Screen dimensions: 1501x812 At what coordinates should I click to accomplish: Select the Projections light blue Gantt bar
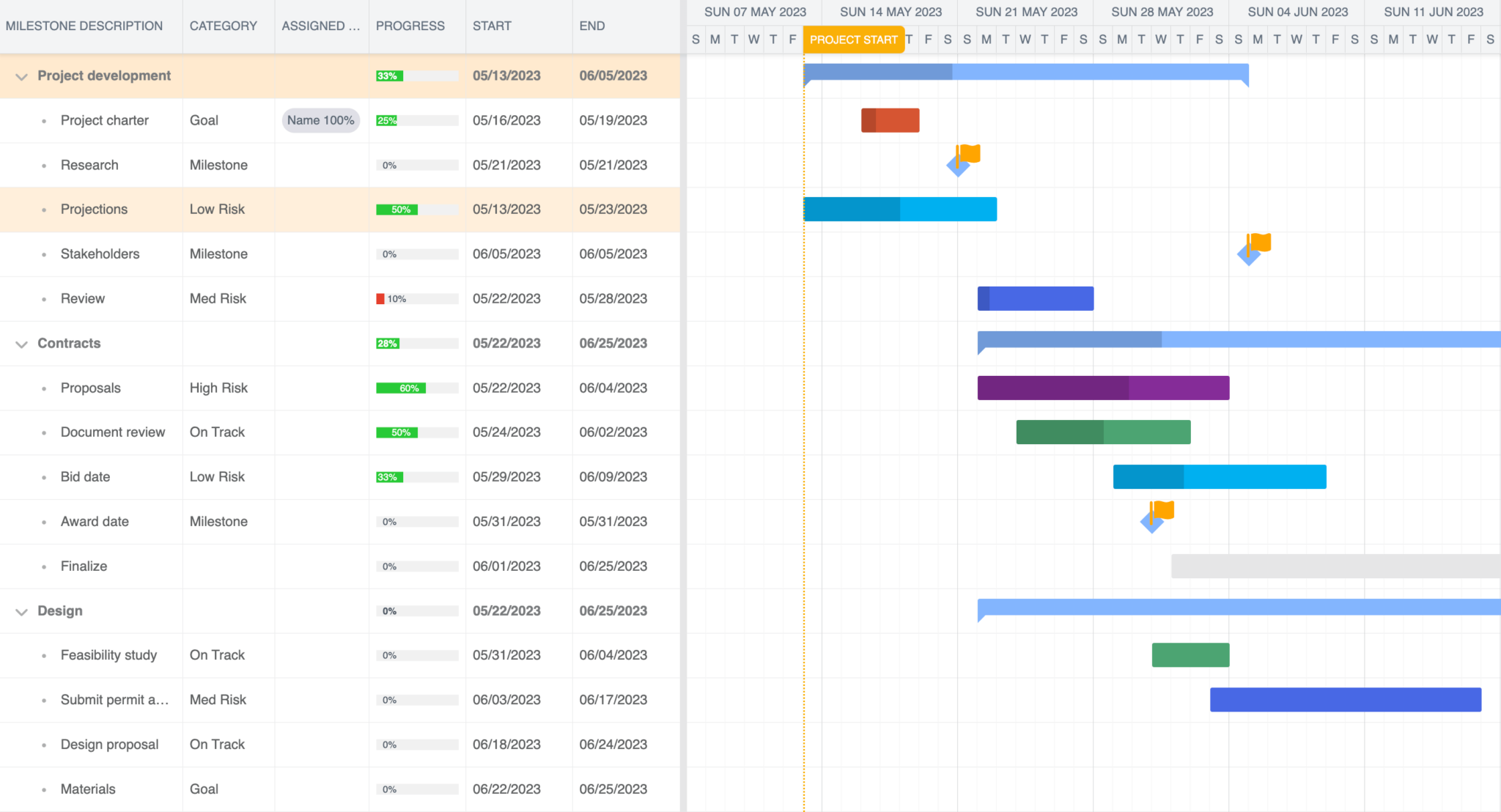point(900,209)
